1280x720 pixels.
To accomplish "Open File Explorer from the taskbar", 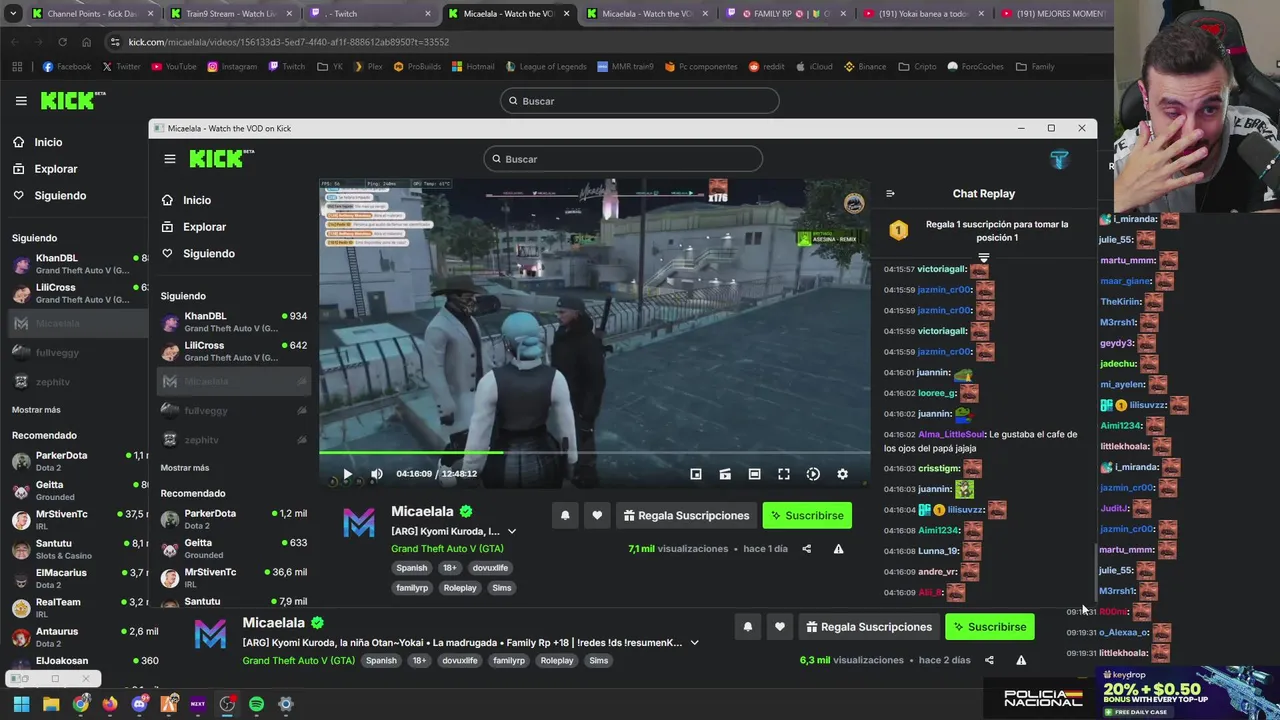I will (51, 704).
